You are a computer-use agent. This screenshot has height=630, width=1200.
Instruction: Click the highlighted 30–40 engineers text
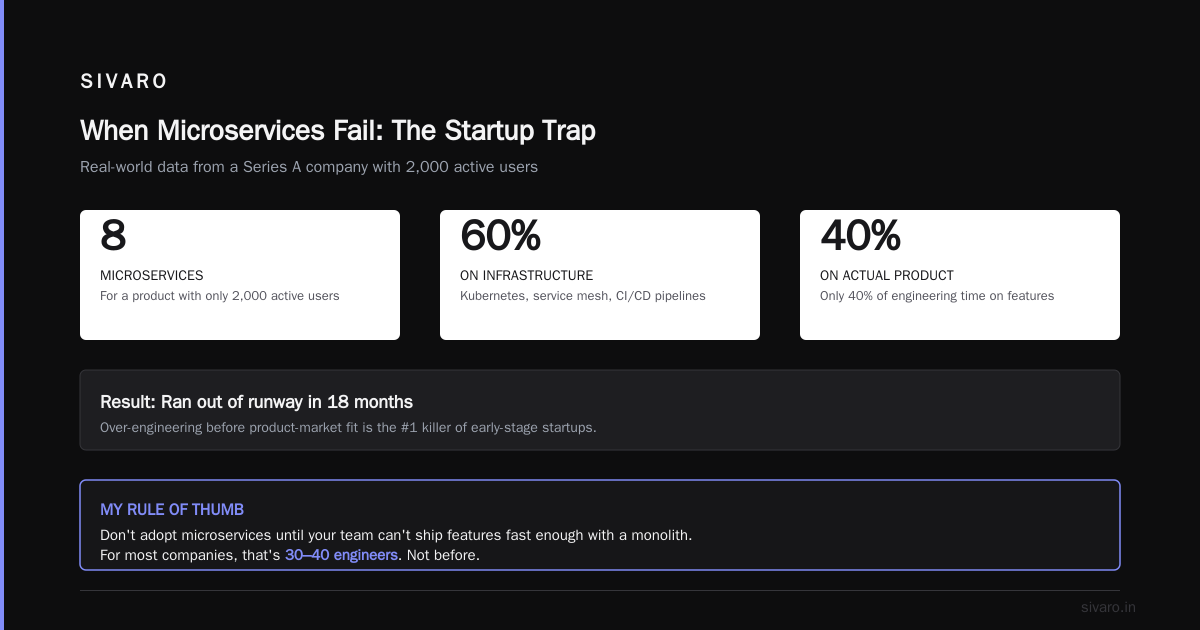341,555
